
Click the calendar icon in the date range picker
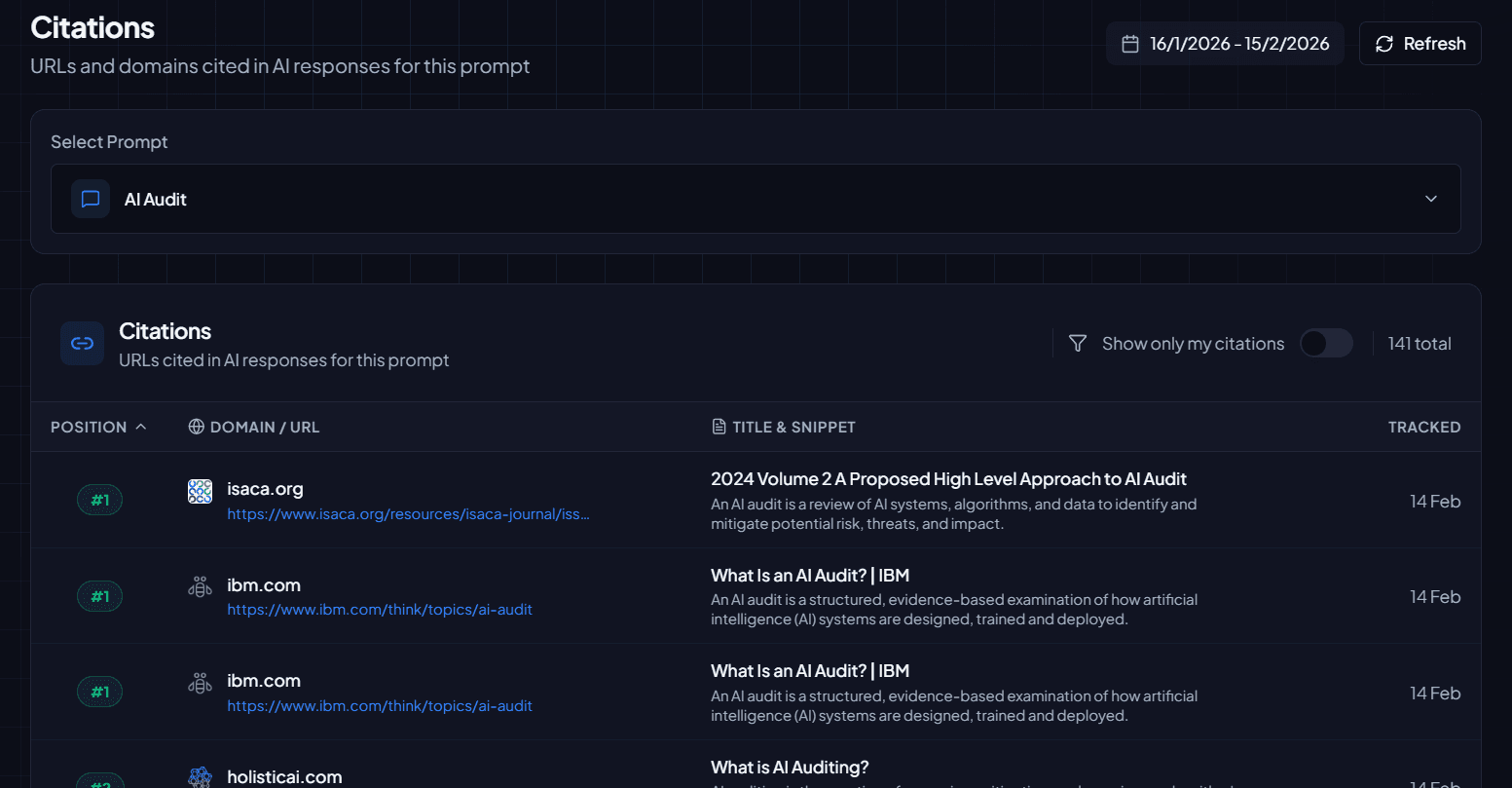coord(1129,43)
